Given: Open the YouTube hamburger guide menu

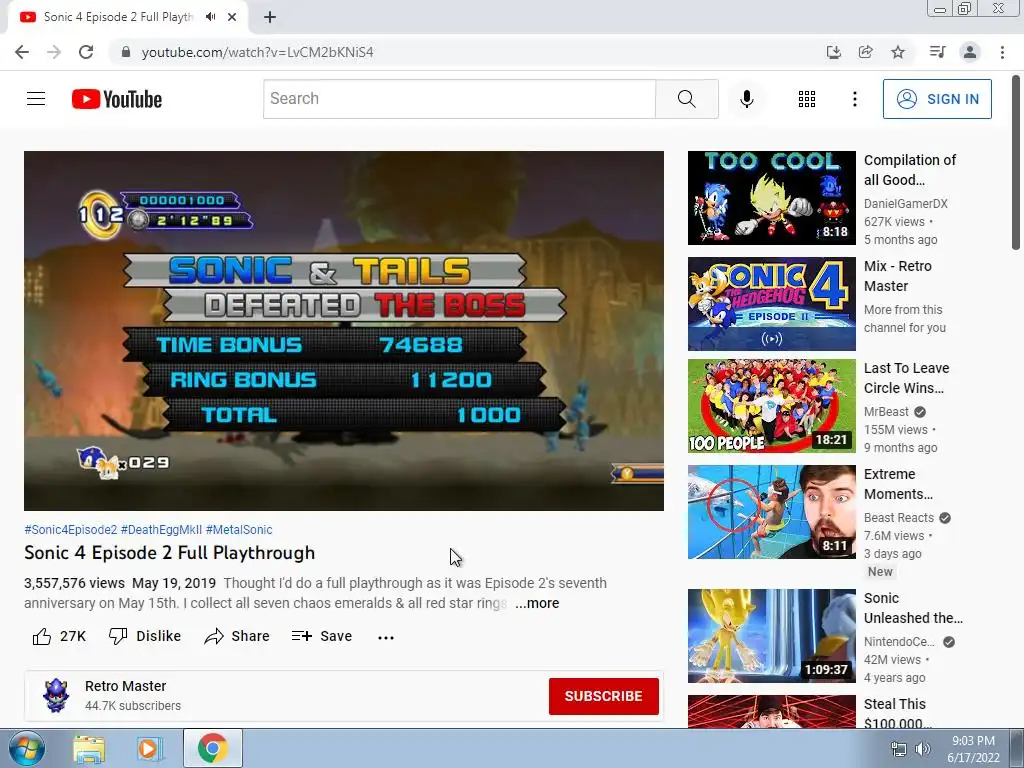Looking at the screenshot, I should pos(36,99).
